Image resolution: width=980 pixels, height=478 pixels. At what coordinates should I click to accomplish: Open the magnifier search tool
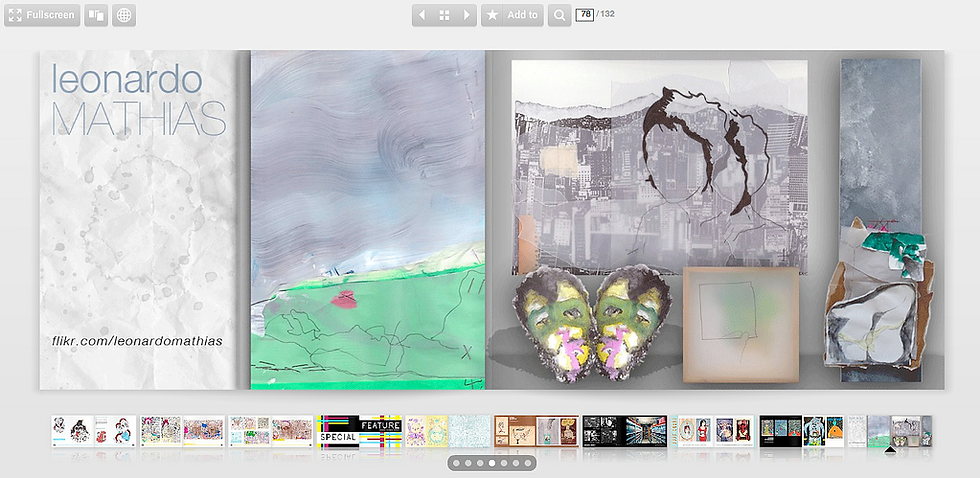pos(559,15)
